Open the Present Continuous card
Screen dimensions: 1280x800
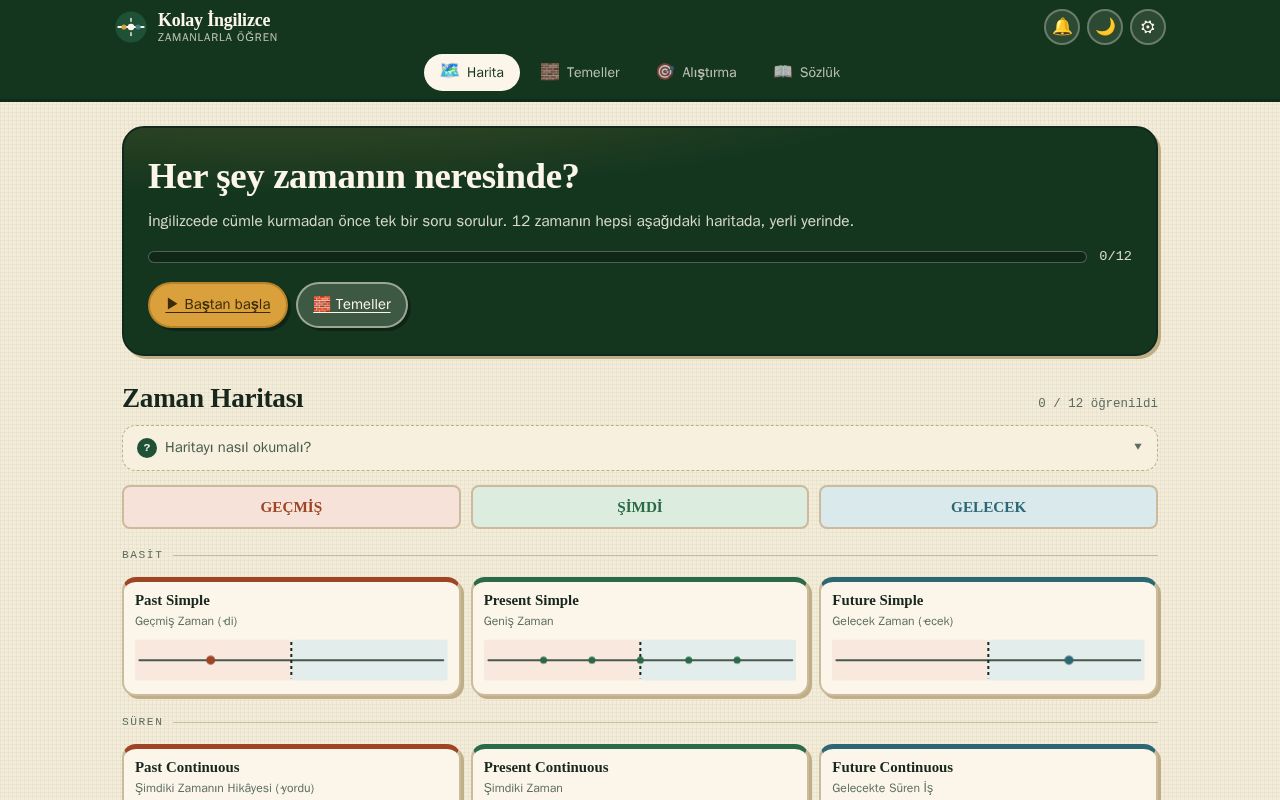(x=640, y=772)
